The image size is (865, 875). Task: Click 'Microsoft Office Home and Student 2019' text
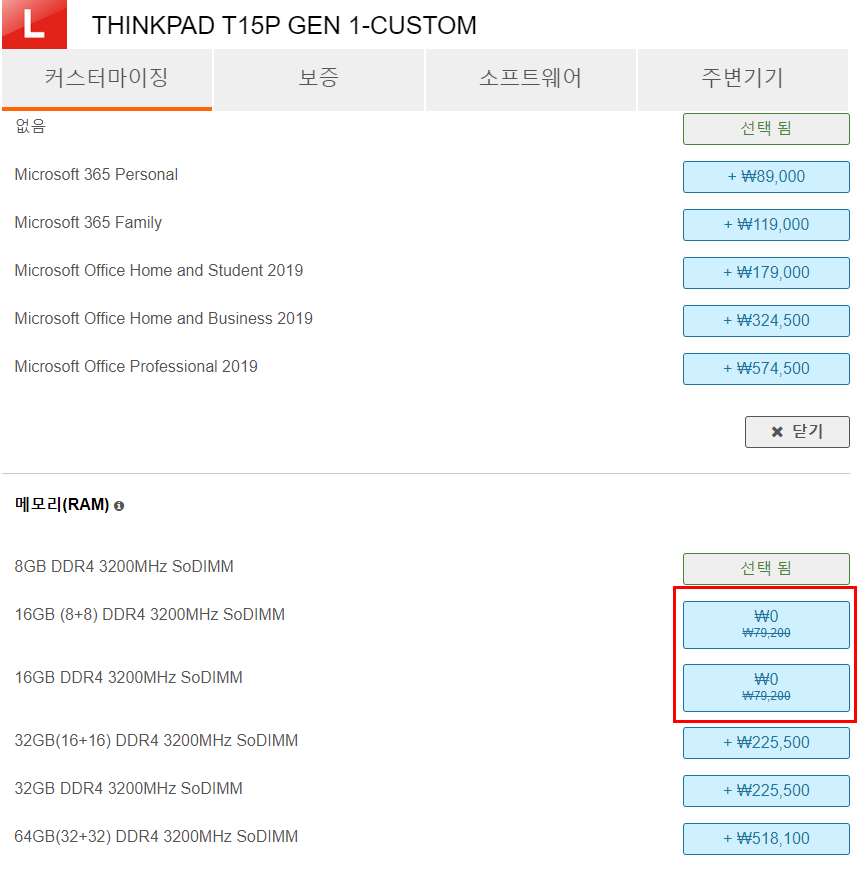[x=158, y=271]
